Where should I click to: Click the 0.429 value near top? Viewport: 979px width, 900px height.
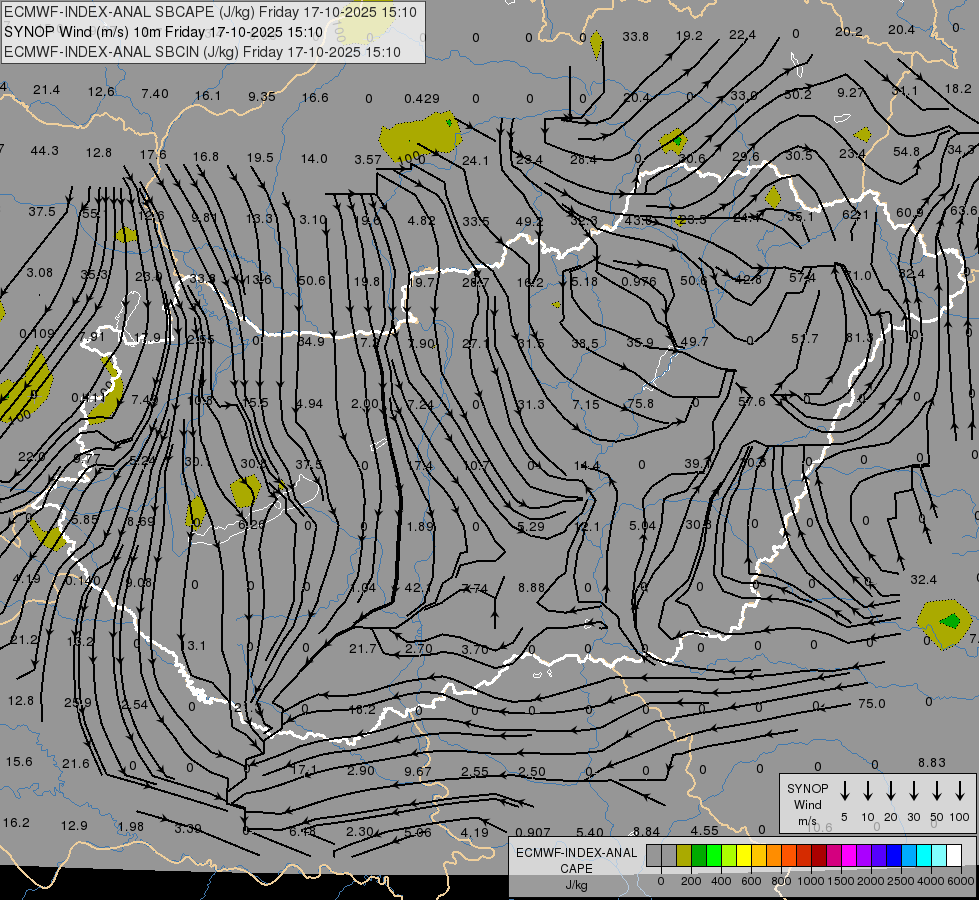[x=421, y=98]
